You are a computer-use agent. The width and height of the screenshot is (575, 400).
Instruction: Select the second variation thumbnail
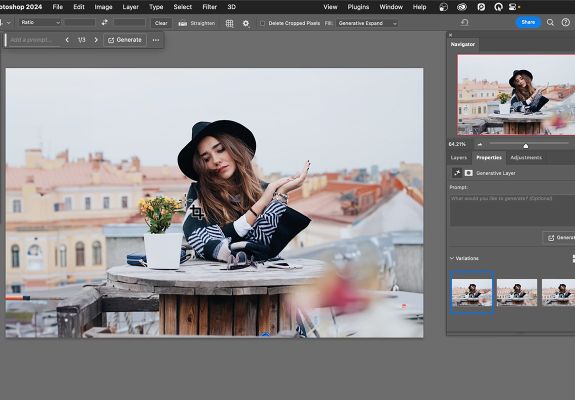pyautogui.click(x=517, y=292)
